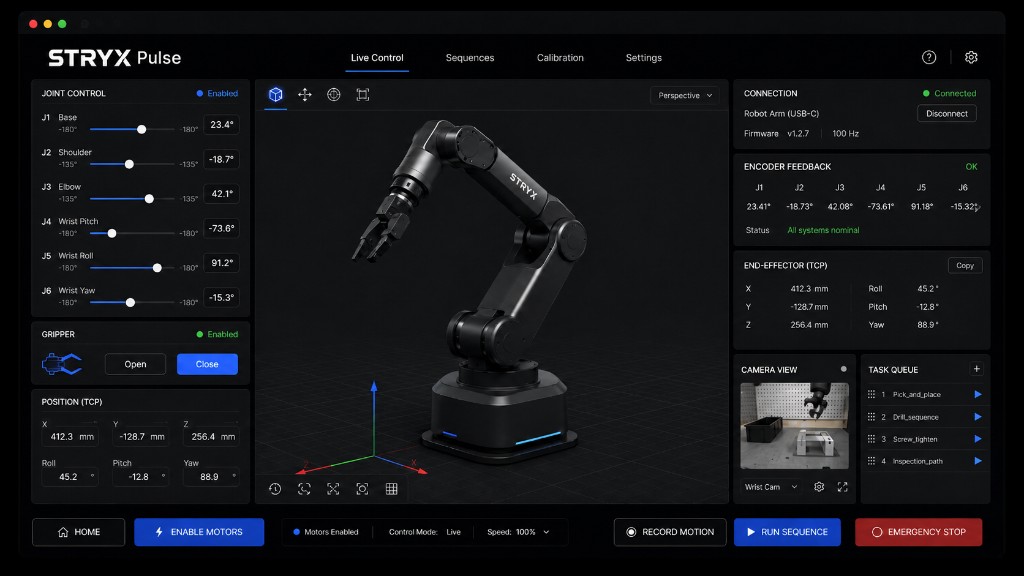Click the gripper Open button
The height and width of the screenshot is (576, 1024).
[x=135, y=364]
